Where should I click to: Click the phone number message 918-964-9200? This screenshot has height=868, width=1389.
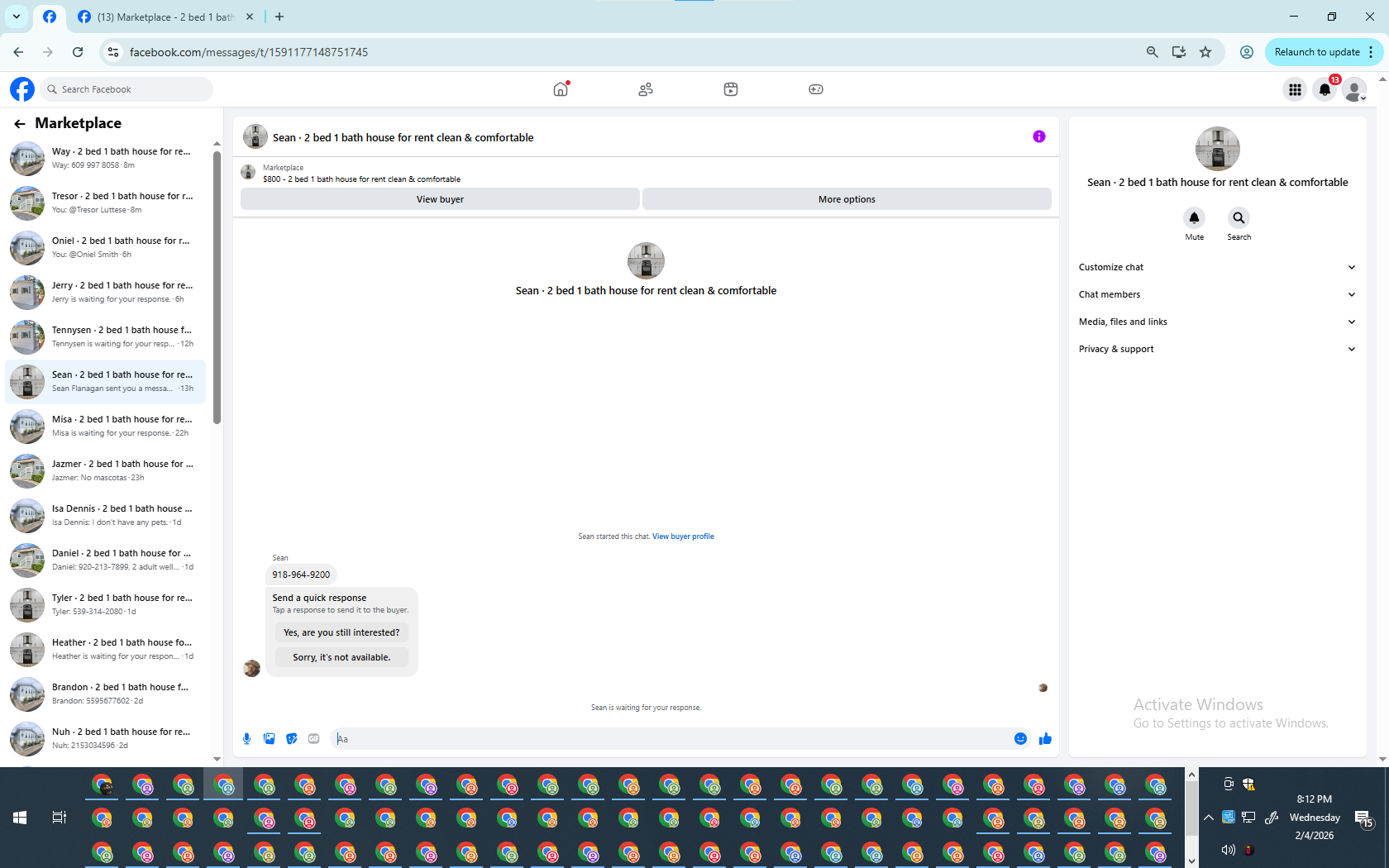point(301,575)
